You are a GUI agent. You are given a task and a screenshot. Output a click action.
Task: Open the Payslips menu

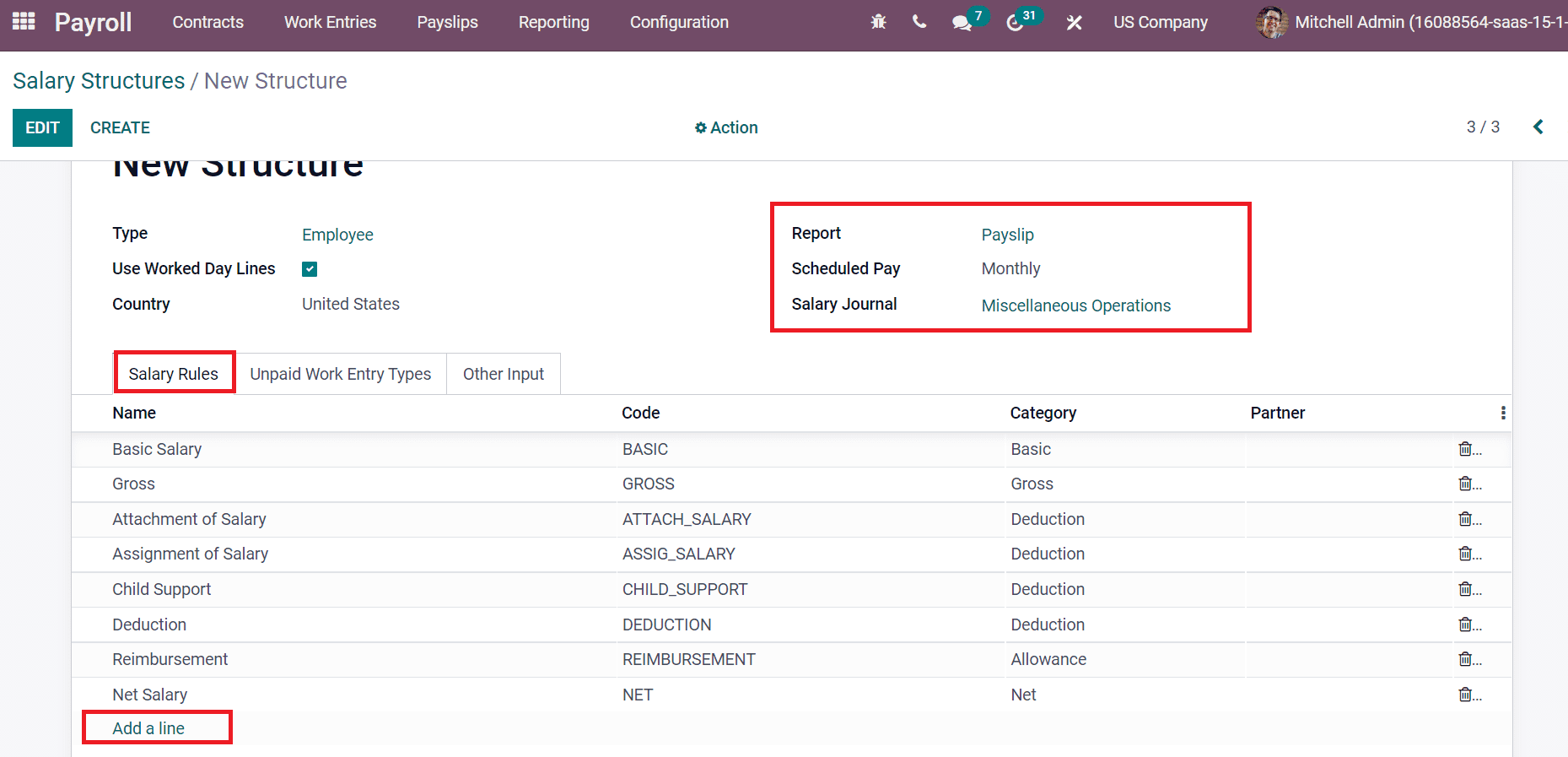click(x=447, y=23)
